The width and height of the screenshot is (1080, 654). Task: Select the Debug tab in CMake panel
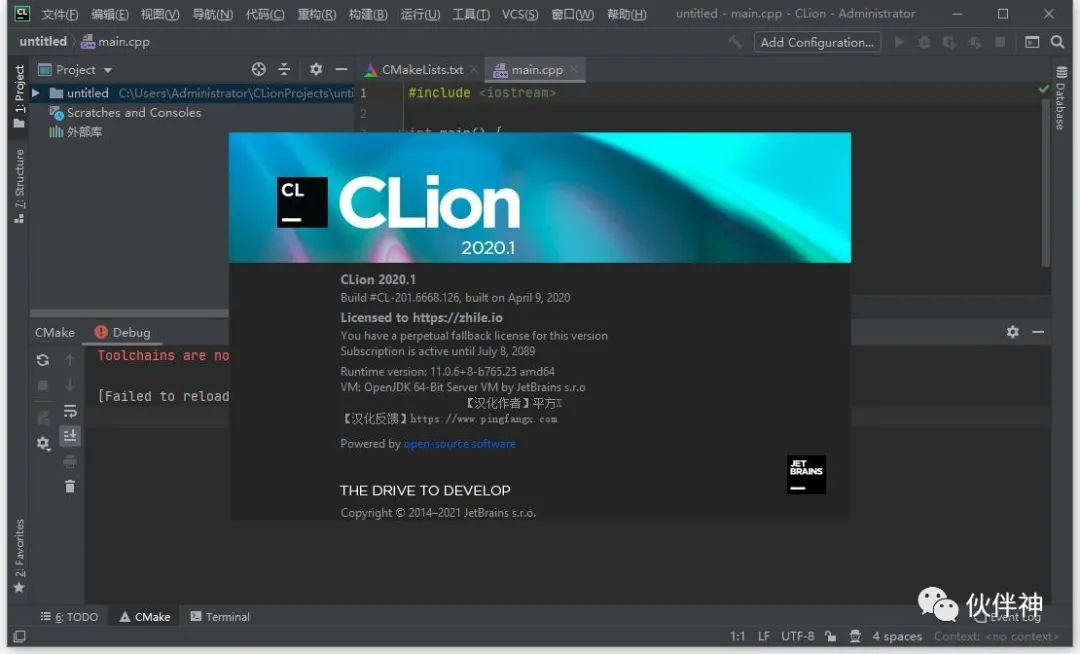point(123,332)
